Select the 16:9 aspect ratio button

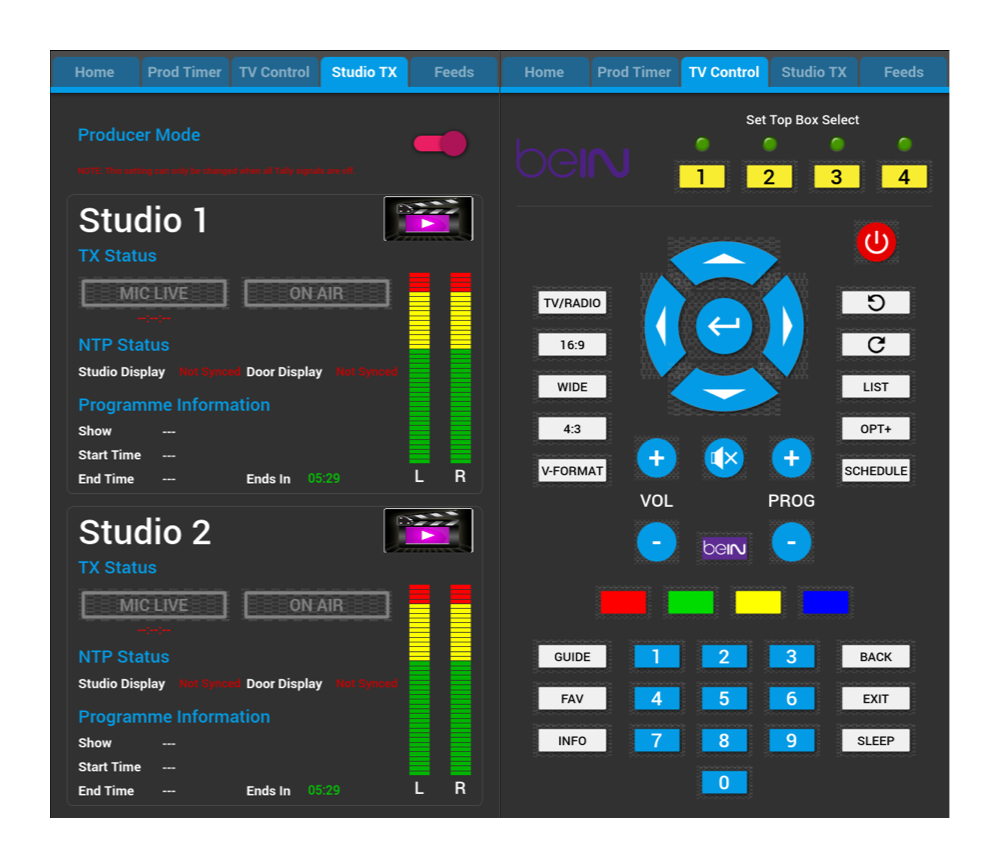(x=572, y=345)
